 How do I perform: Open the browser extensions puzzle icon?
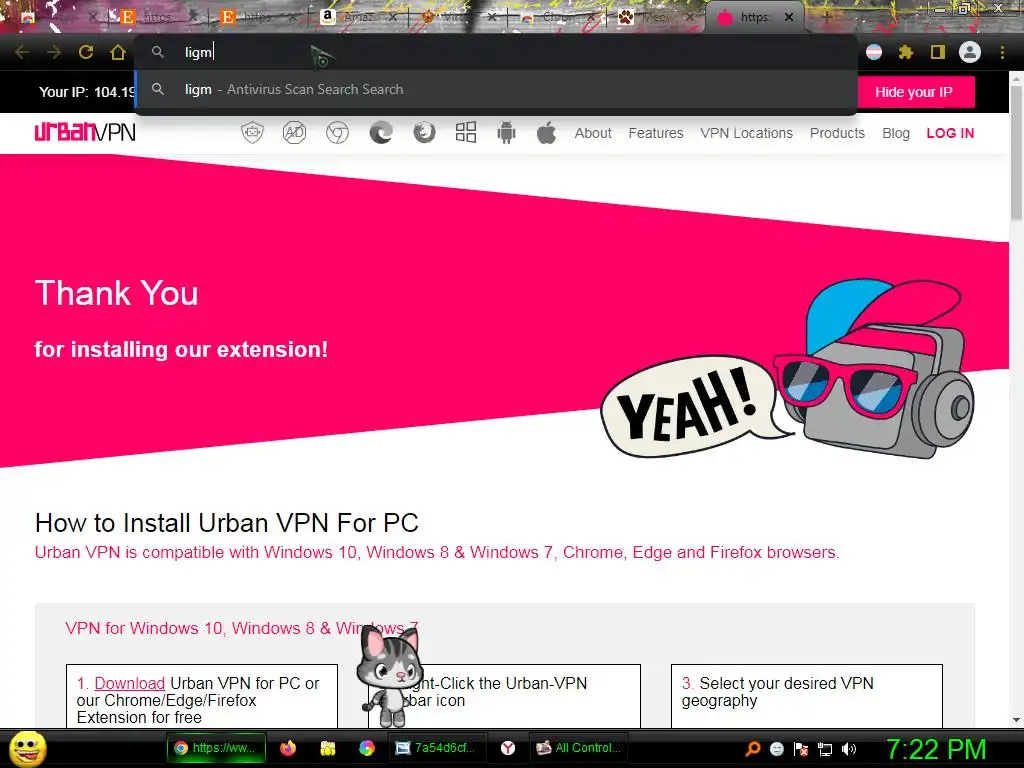pyautogui.click(x=906, y=52)
